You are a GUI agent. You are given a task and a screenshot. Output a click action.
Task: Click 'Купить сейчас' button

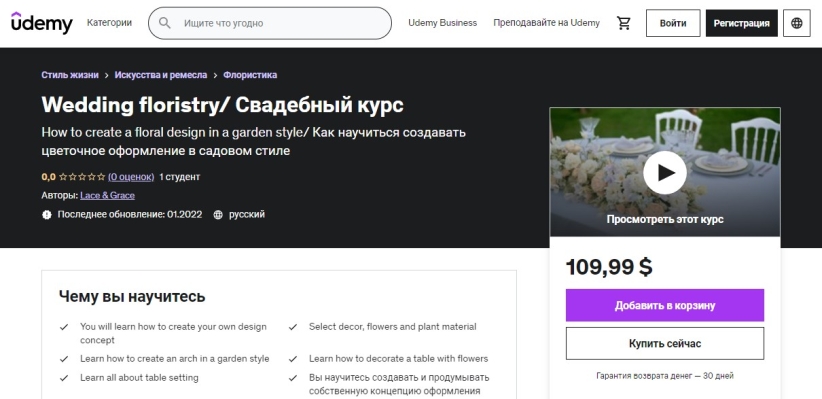[665, 343]
